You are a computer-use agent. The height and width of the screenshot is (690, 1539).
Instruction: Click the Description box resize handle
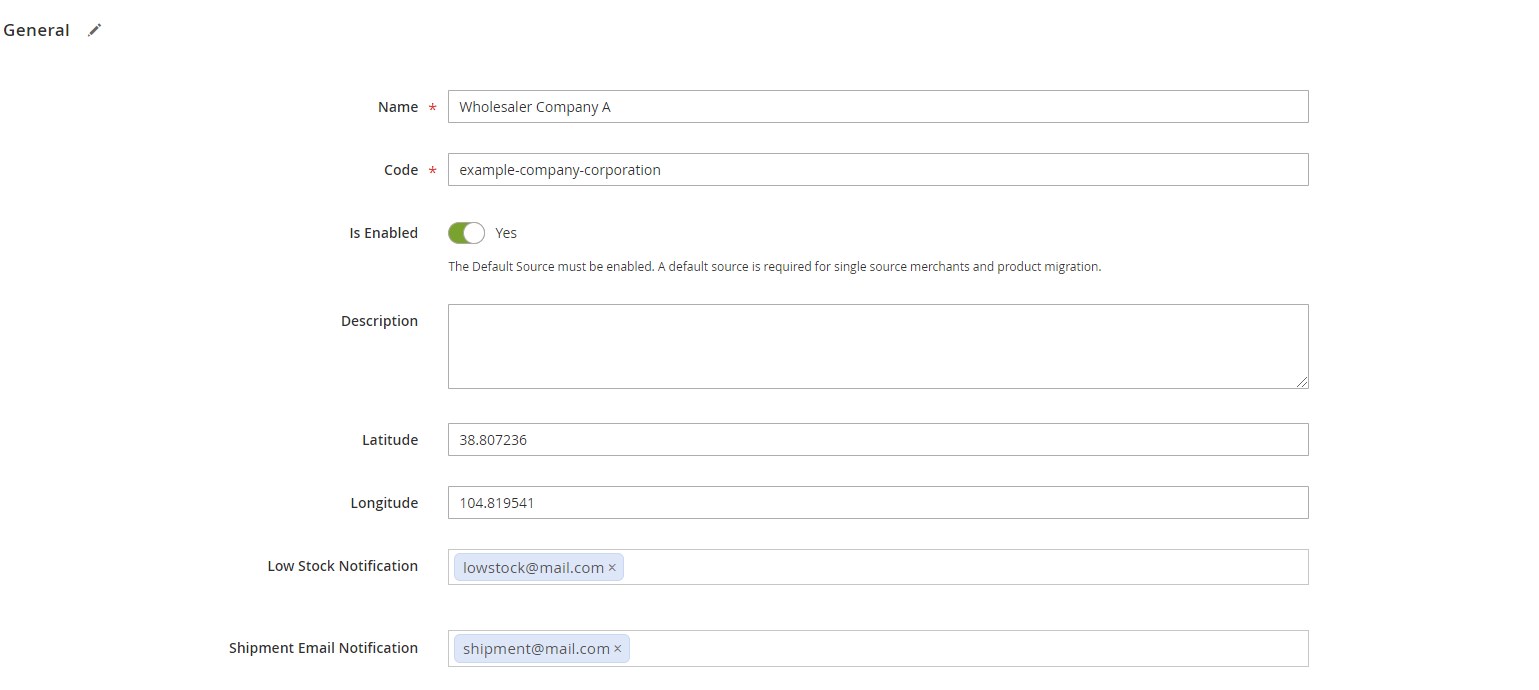(x=1302, y=382)
